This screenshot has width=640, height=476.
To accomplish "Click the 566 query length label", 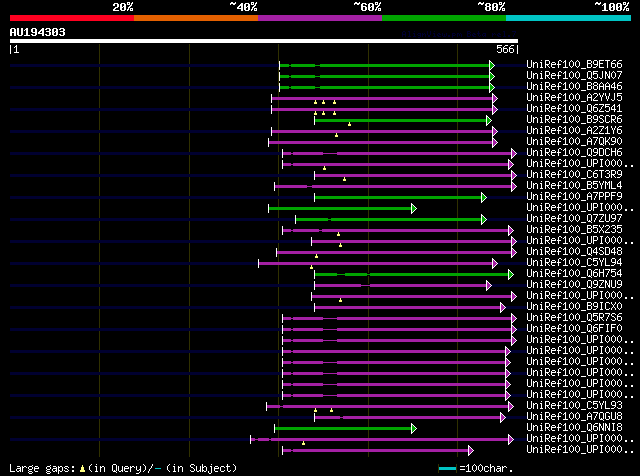I will pos(505,49).
